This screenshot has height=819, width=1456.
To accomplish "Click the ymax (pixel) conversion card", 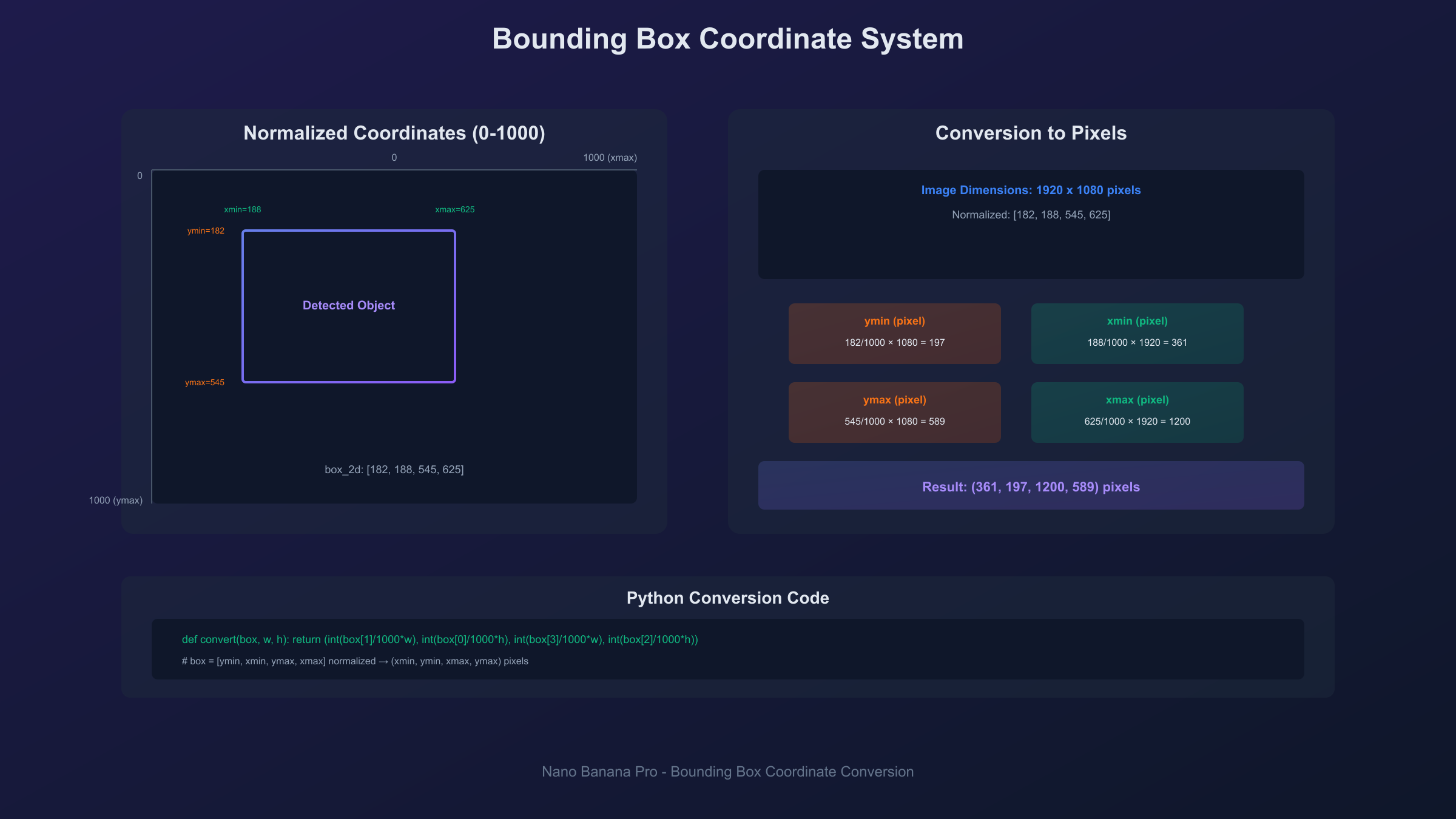I will point(894,412).
